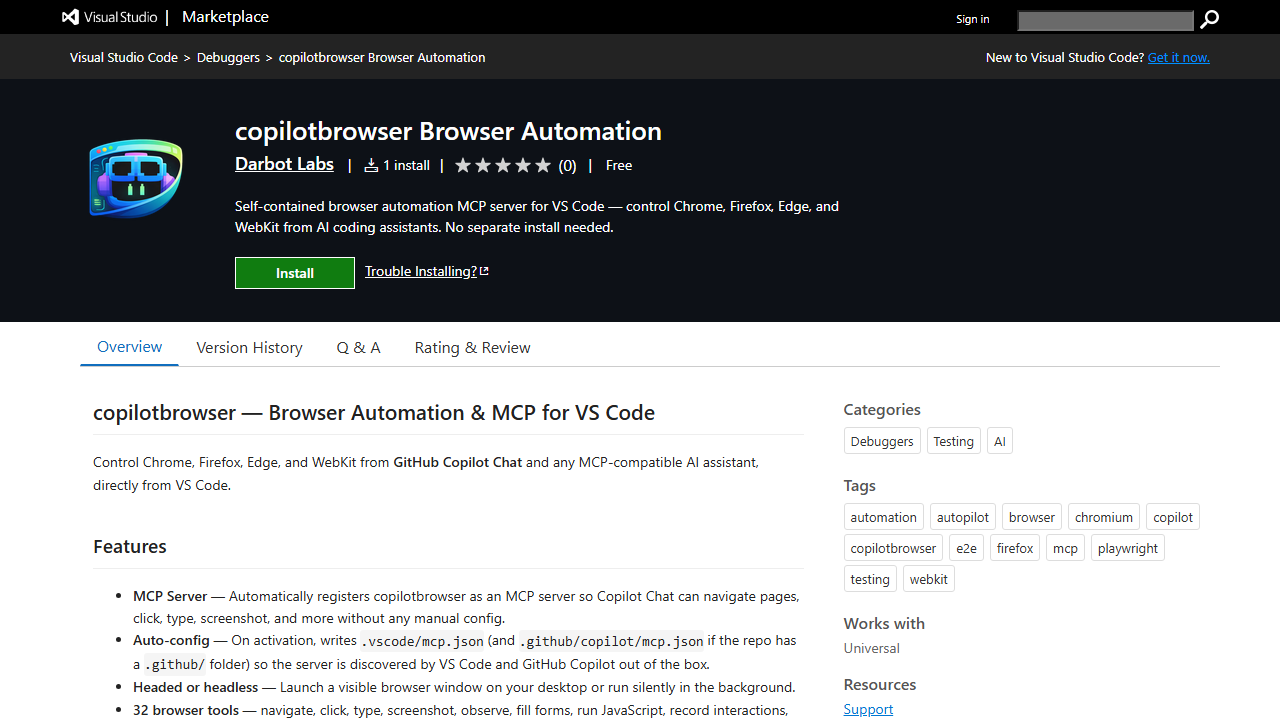Viewport: 1280px width, 720px height.
Task: Select the testing tag
Action: pyautogui.click(x=870, y=579)
